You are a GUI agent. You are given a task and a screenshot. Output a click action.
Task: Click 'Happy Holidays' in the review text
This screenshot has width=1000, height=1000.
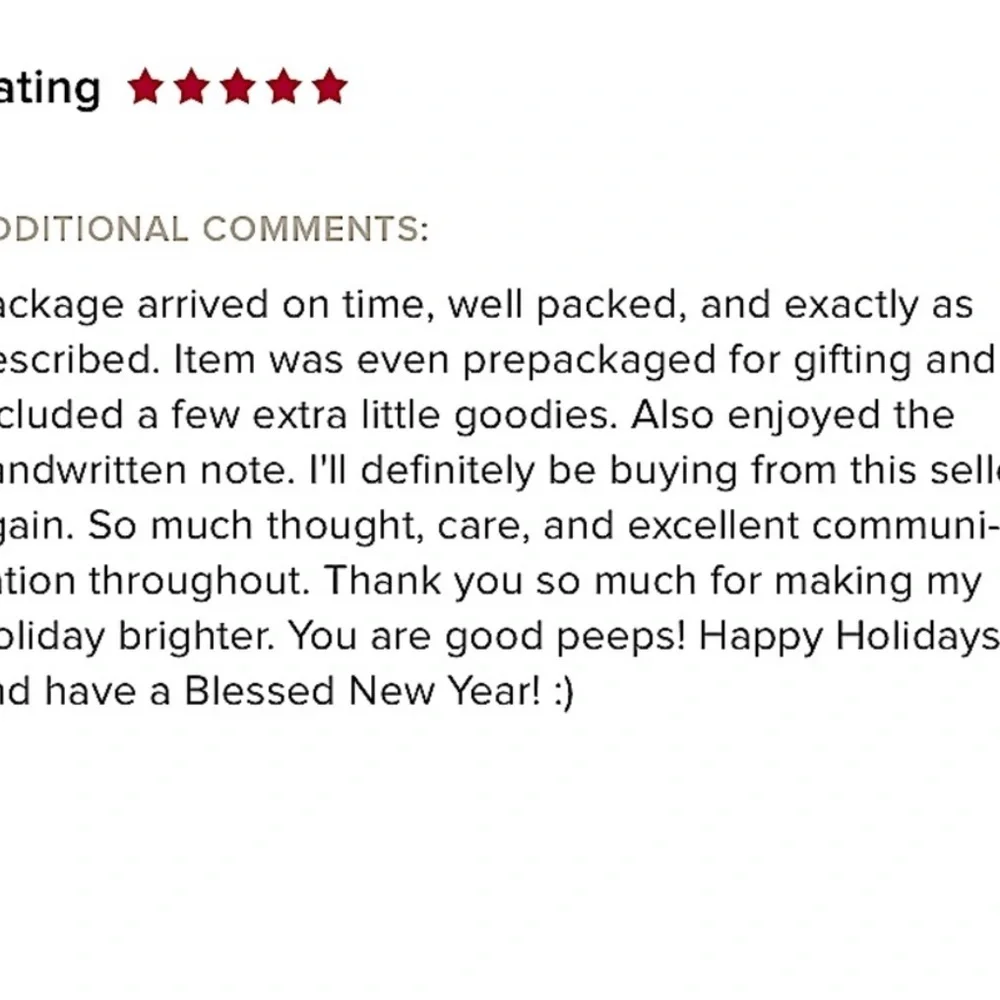coord(849,637)
